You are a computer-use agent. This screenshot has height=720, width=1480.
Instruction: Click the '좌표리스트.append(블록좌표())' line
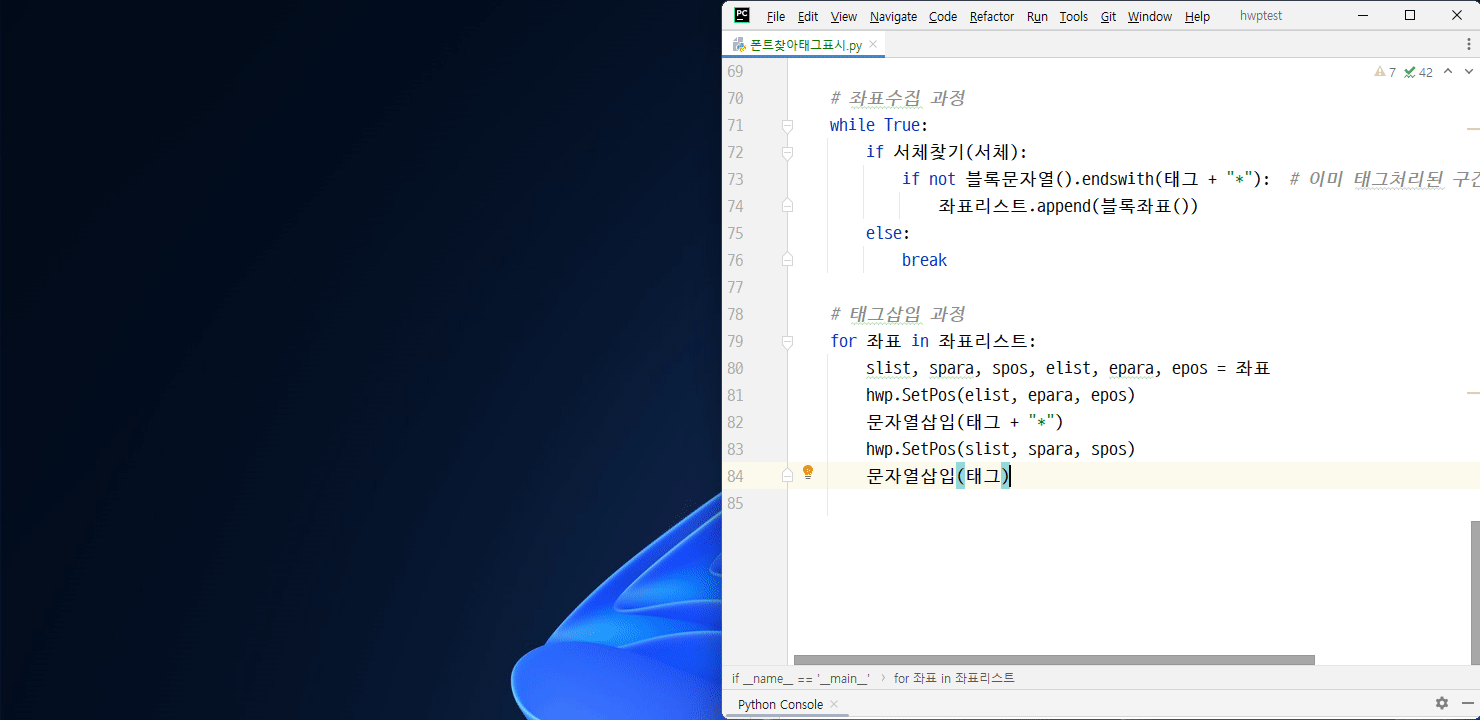click(x=1068, y=206)
